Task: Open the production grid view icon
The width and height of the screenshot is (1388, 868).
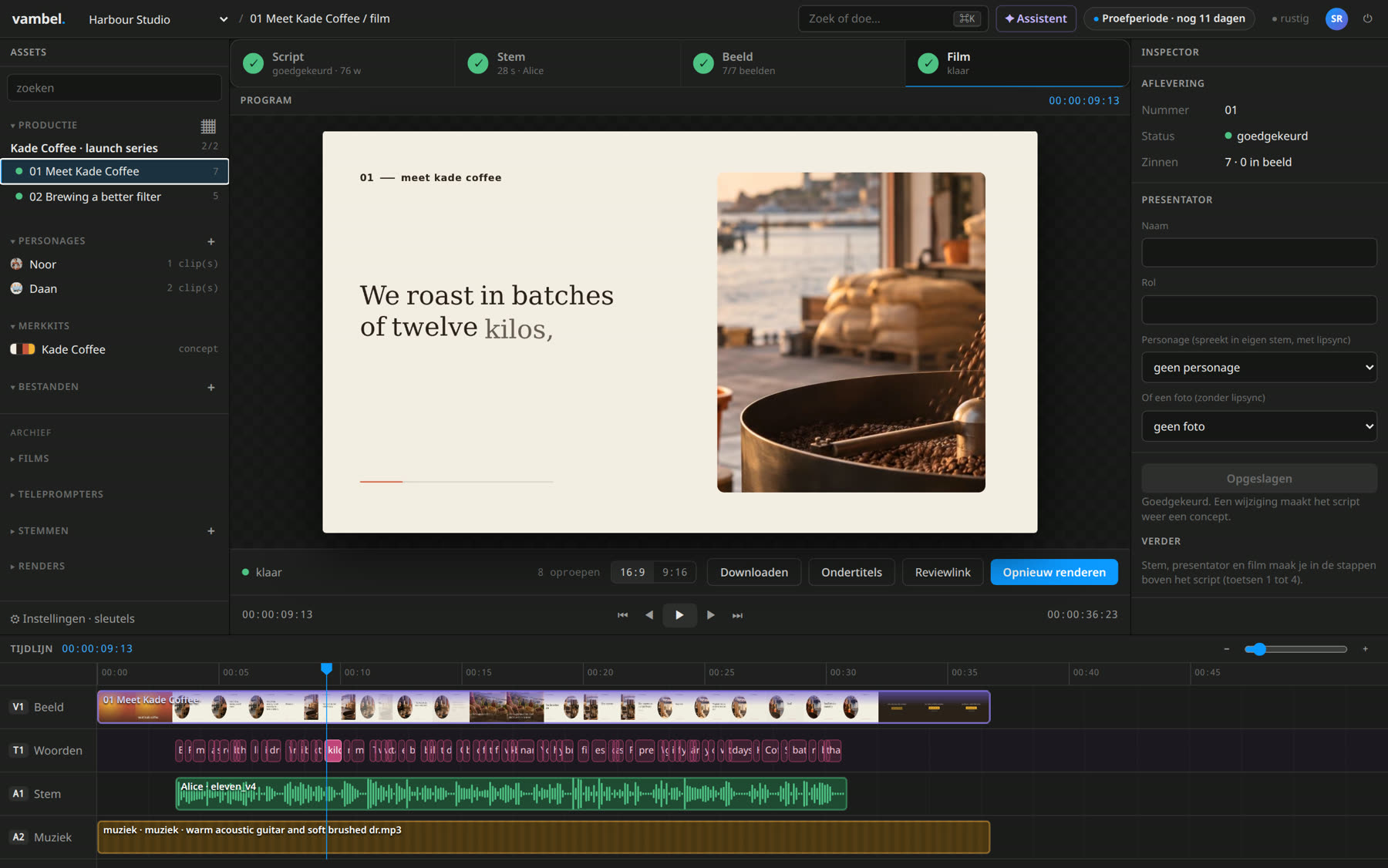Action: tap(208, 126)
